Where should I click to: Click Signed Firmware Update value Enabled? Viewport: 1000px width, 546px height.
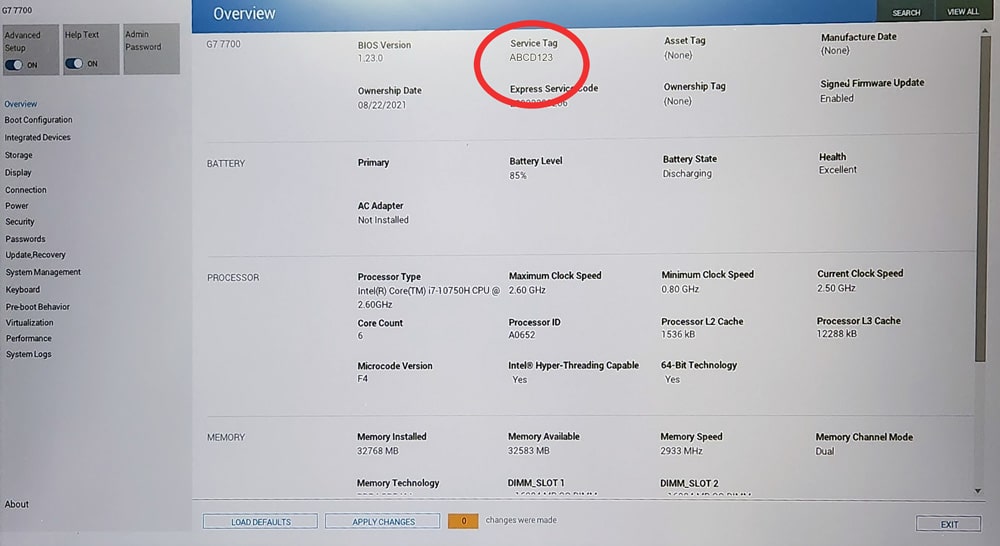(837, 98)
